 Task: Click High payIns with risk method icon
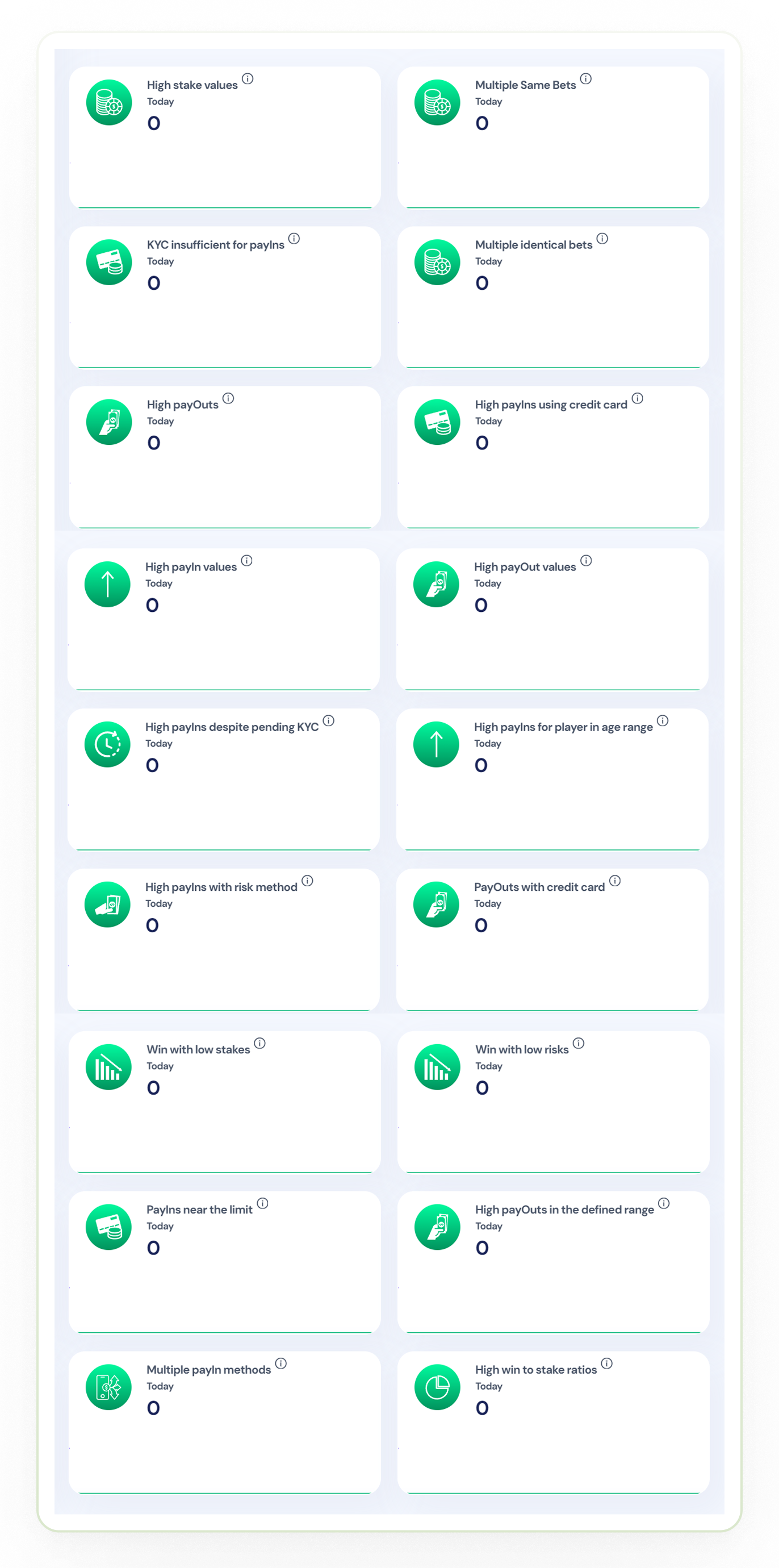108,904
